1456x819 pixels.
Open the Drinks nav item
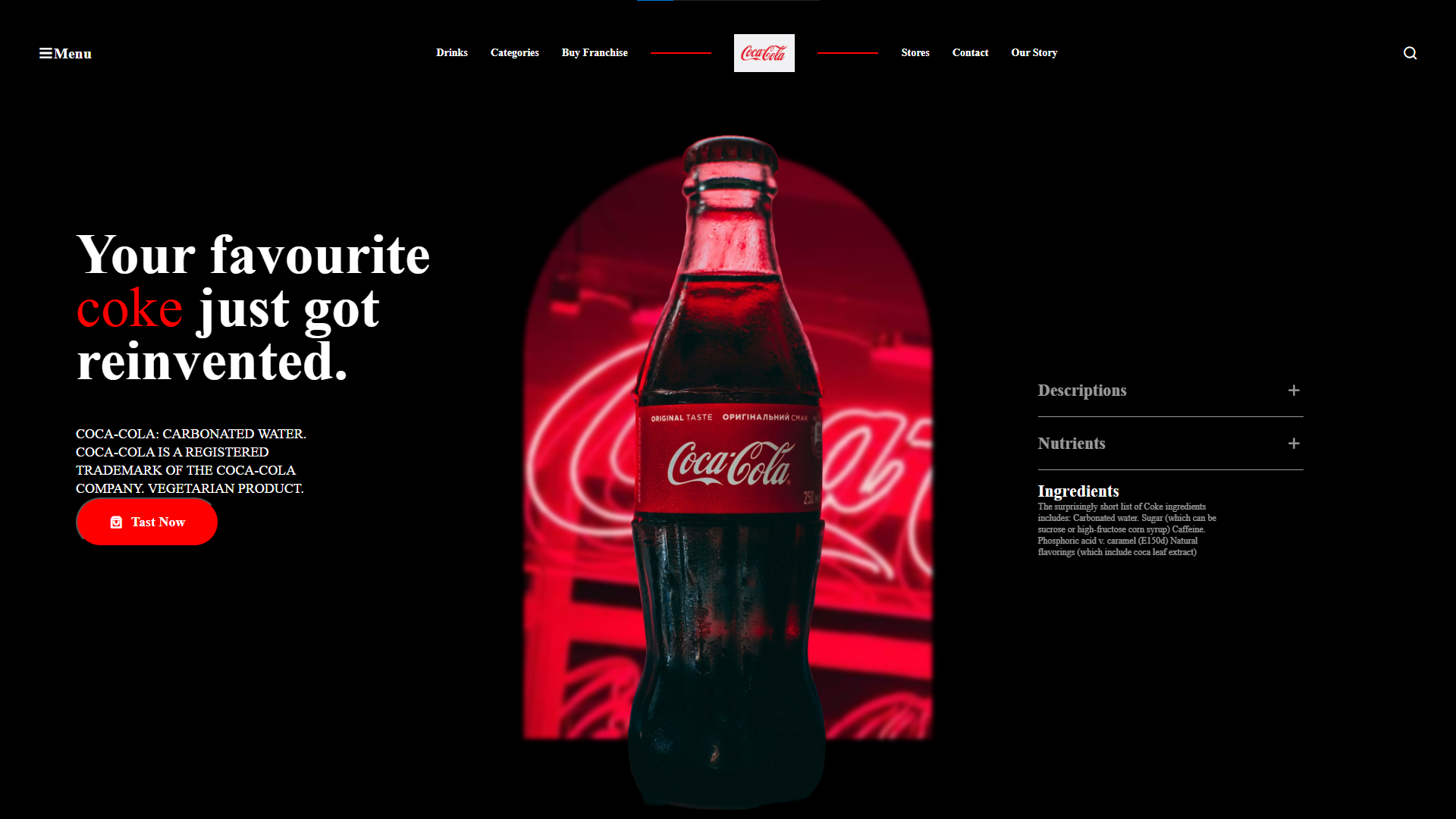coord(452,53)
